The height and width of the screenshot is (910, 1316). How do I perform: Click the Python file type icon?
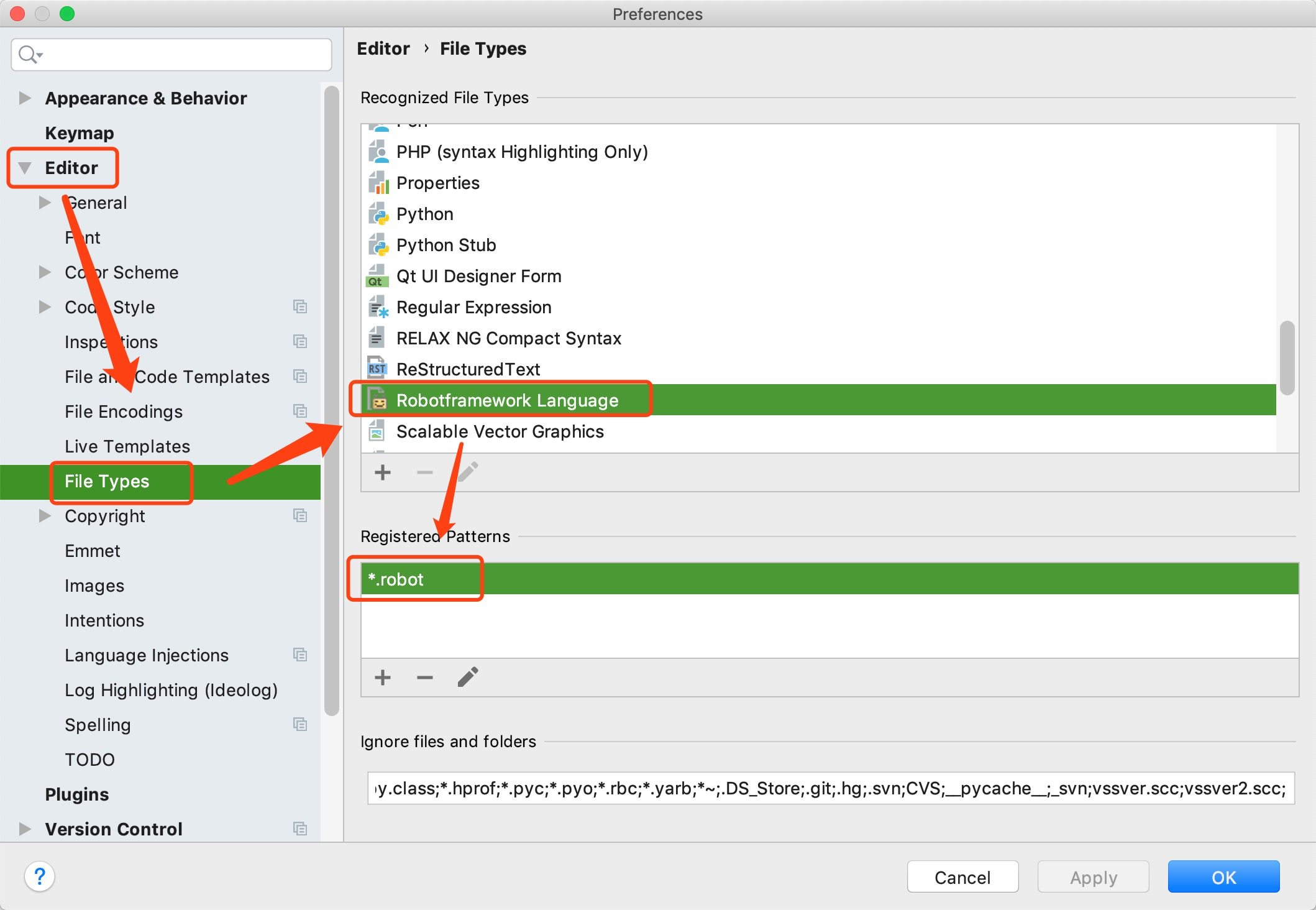[378, 214]
